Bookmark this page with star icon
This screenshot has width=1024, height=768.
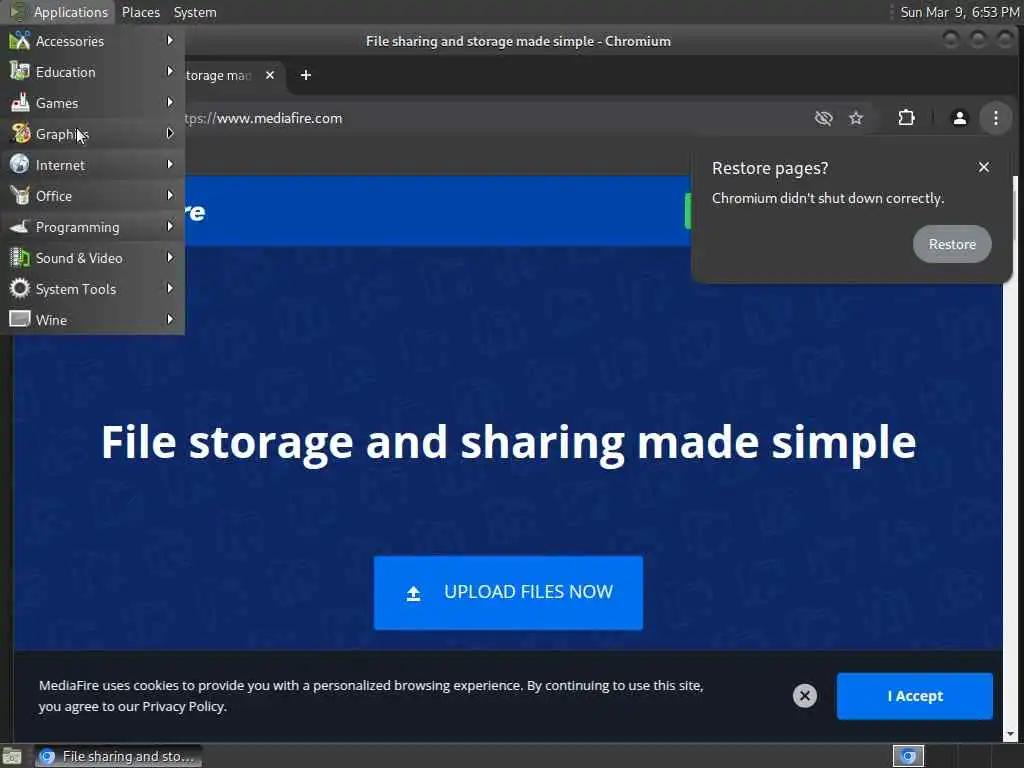(856, 118)
